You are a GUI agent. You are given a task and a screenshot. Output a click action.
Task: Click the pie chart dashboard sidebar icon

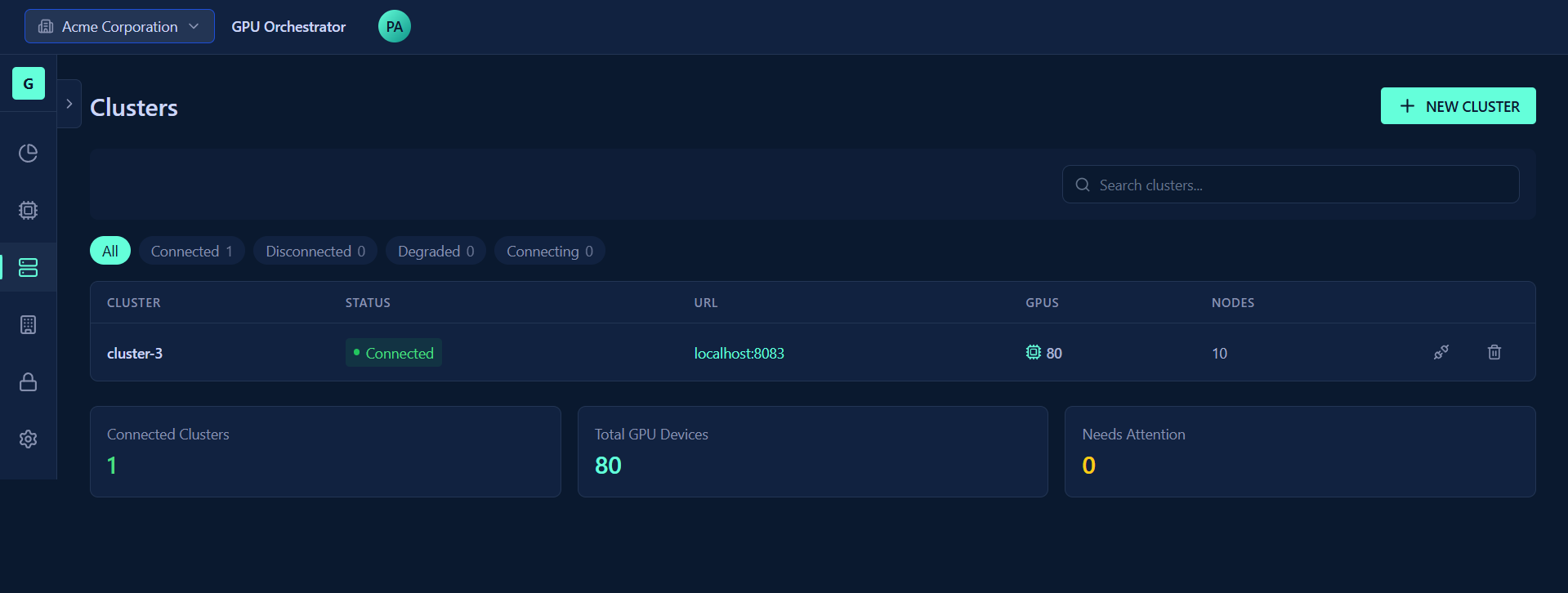coord(28,154)
